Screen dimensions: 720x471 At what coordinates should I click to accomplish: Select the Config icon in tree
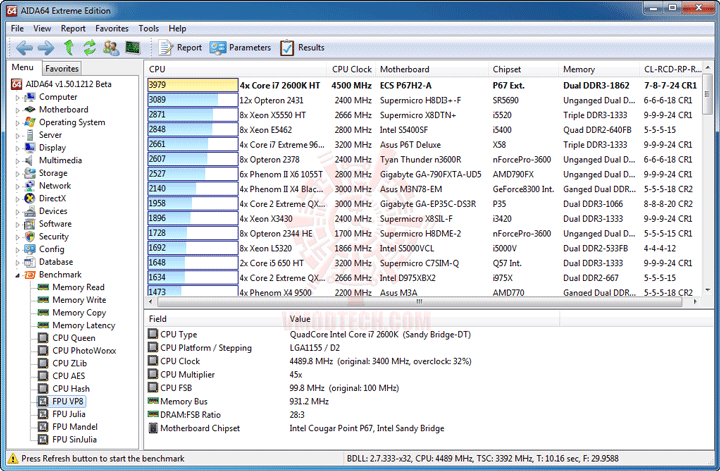[30, 249]
